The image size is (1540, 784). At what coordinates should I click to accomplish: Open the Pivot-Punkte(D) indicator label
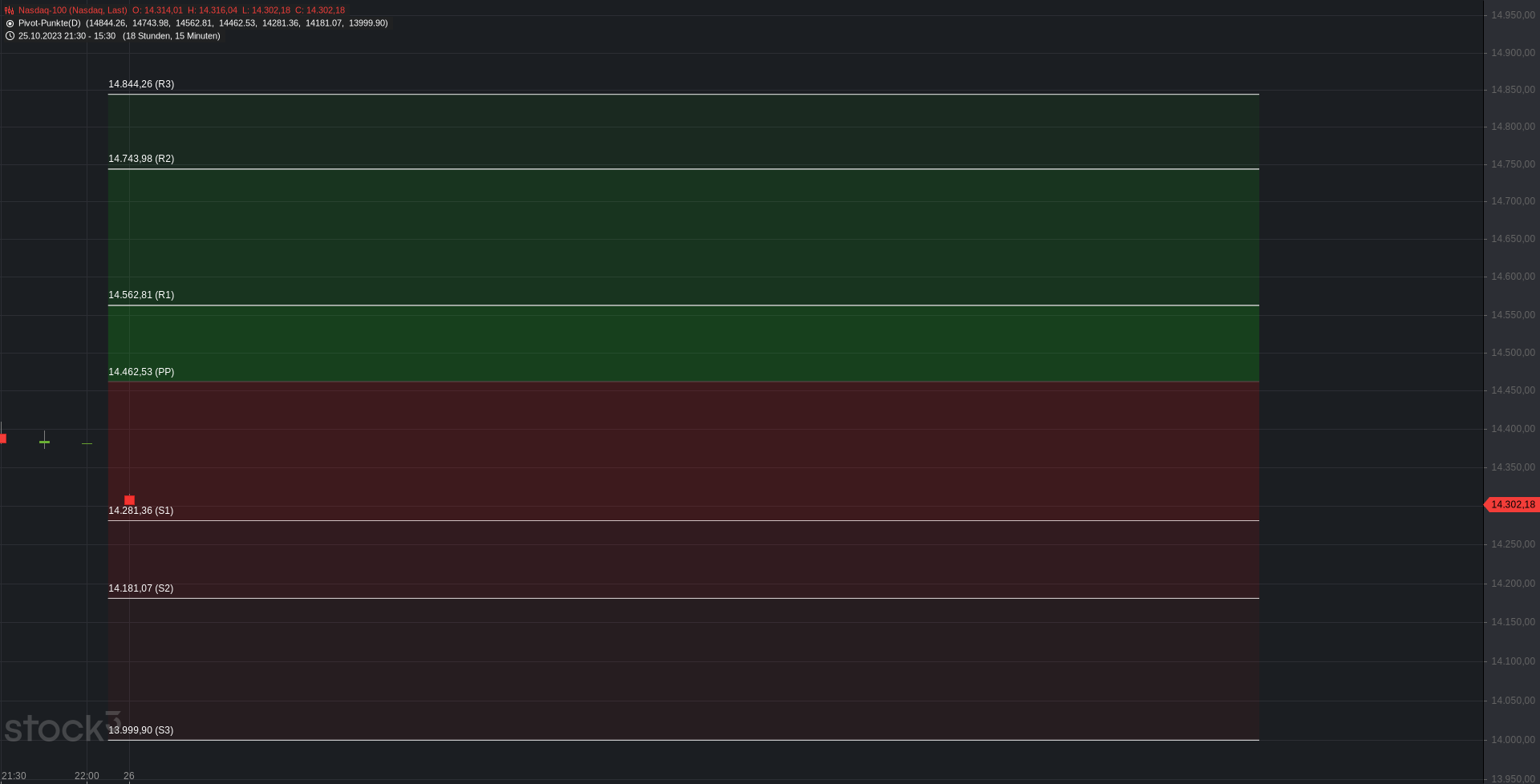pyautogui.click(x=50, y=23)
